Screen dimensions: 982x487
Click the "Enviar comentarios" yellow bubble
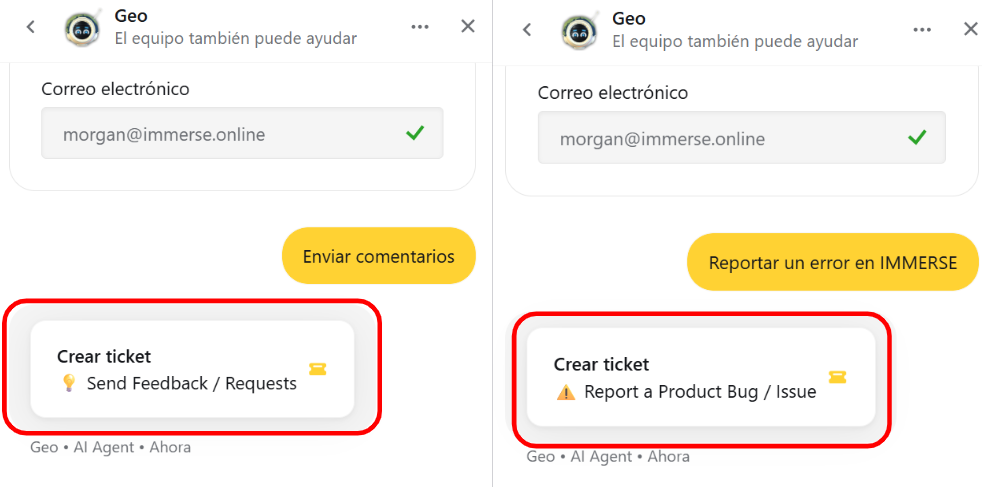pyautogui.click(x=378, y=256)
